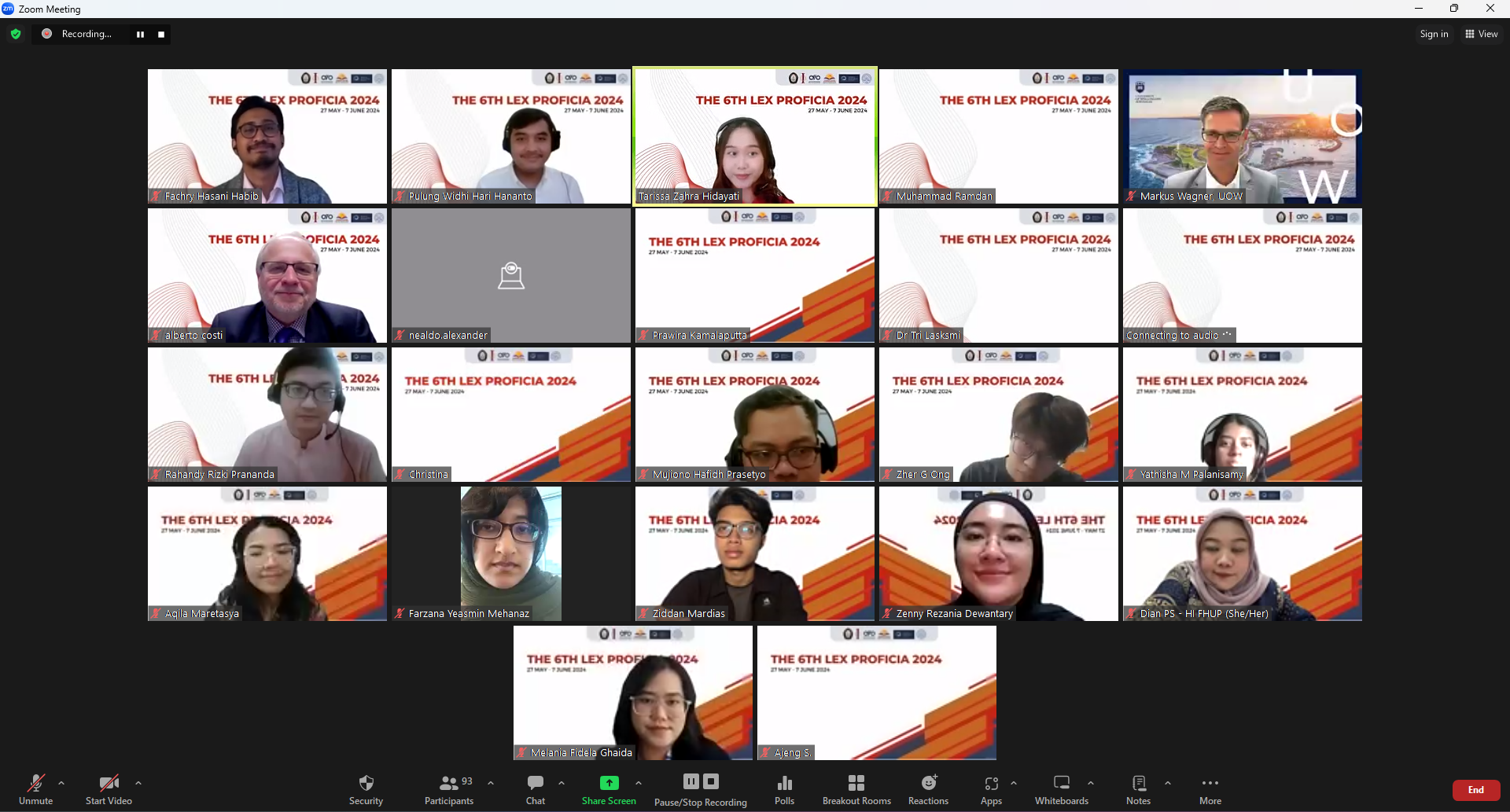The image size is (1510, 812).
Task: Start your video
Action: click(x=109, y=788)
